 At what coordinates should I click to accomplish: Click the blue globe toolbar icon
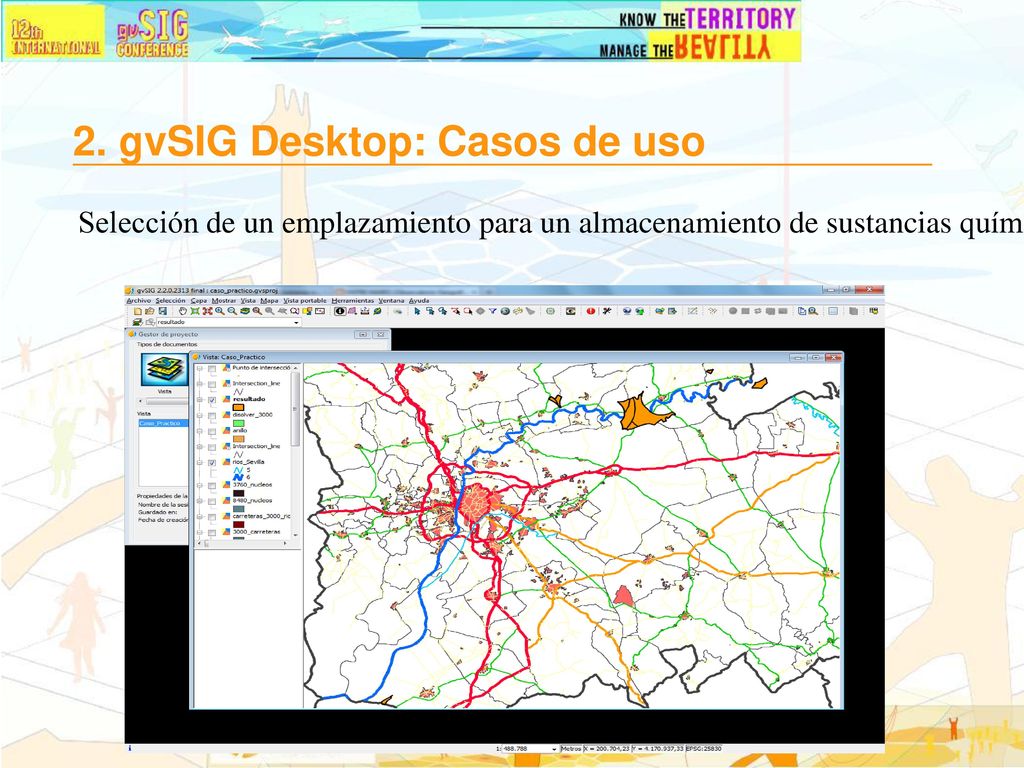627,312
